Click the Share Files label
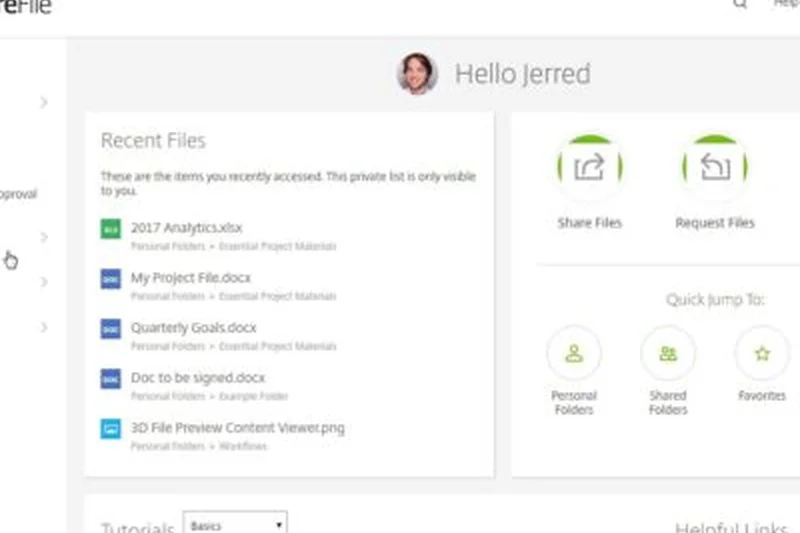800x533 pixels. click(590, 223)
